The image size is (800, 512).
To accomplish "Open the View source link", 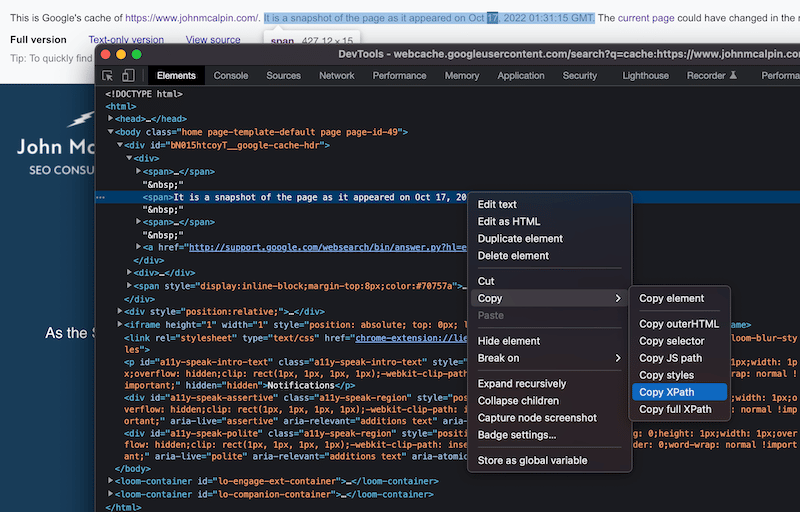I will pos(213,39).
